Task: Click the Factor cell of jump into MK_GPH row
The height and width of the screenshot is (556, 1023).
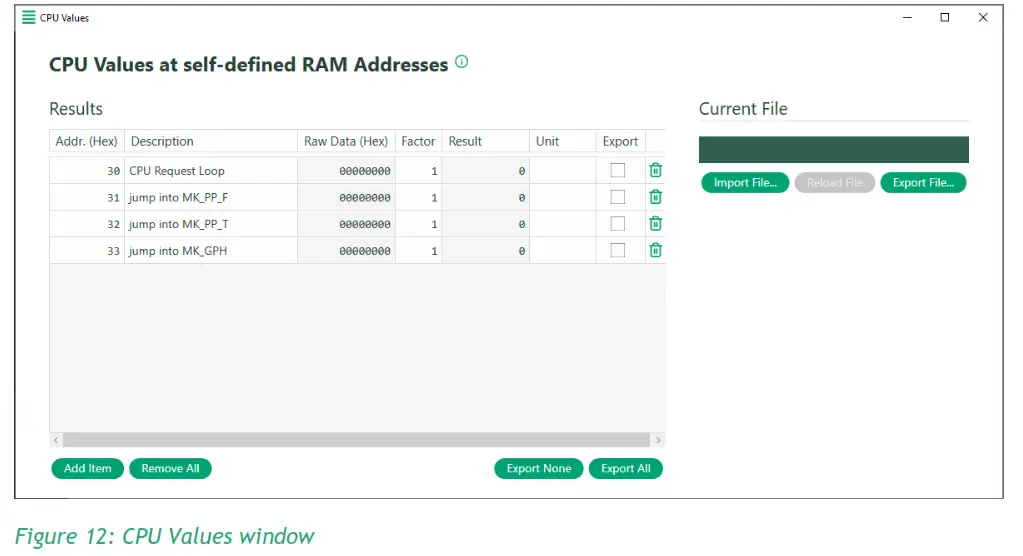Action: (x=418, y=251)
